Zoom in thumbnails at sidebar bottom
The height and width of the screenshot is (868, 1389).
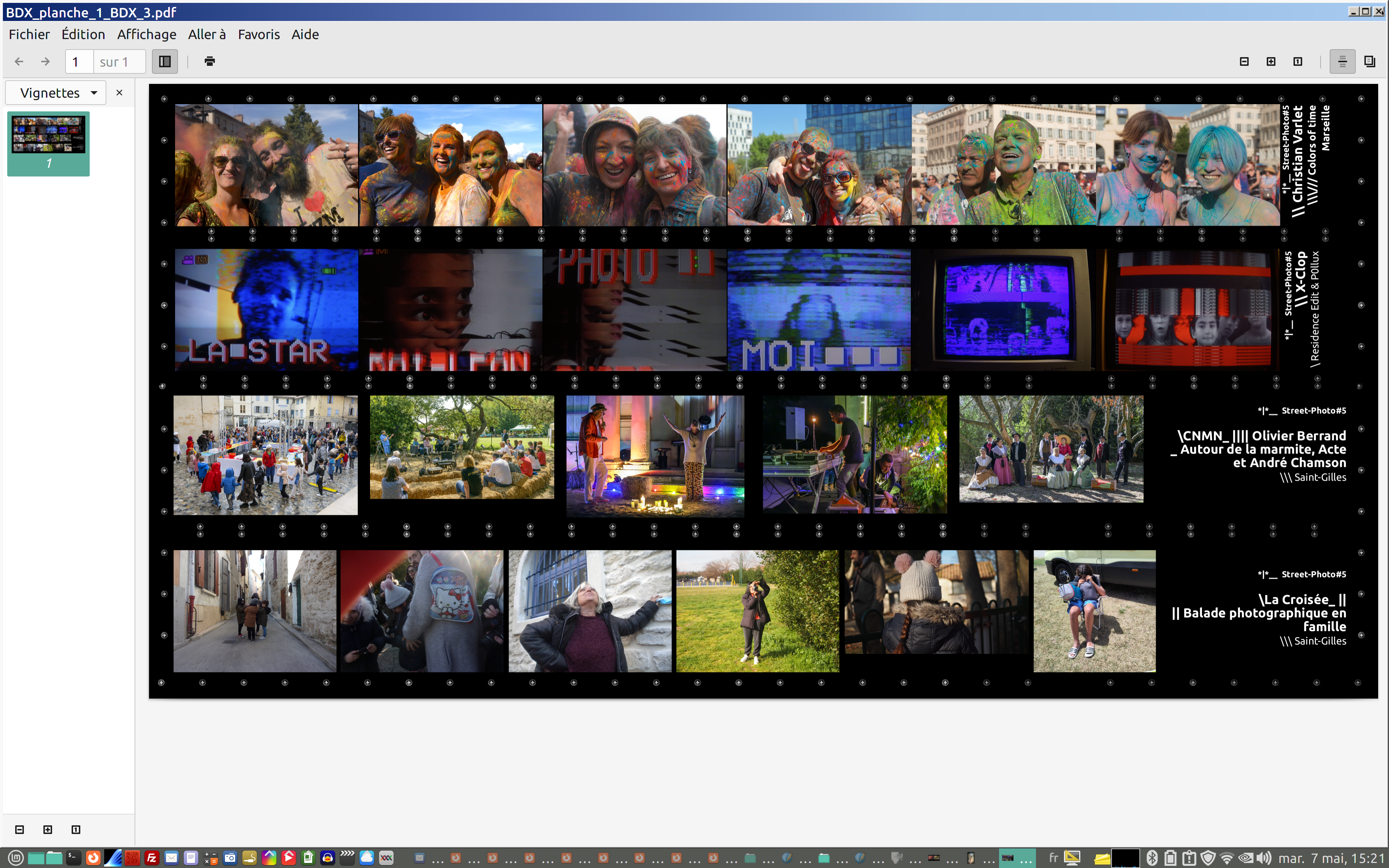click(48, 830)
